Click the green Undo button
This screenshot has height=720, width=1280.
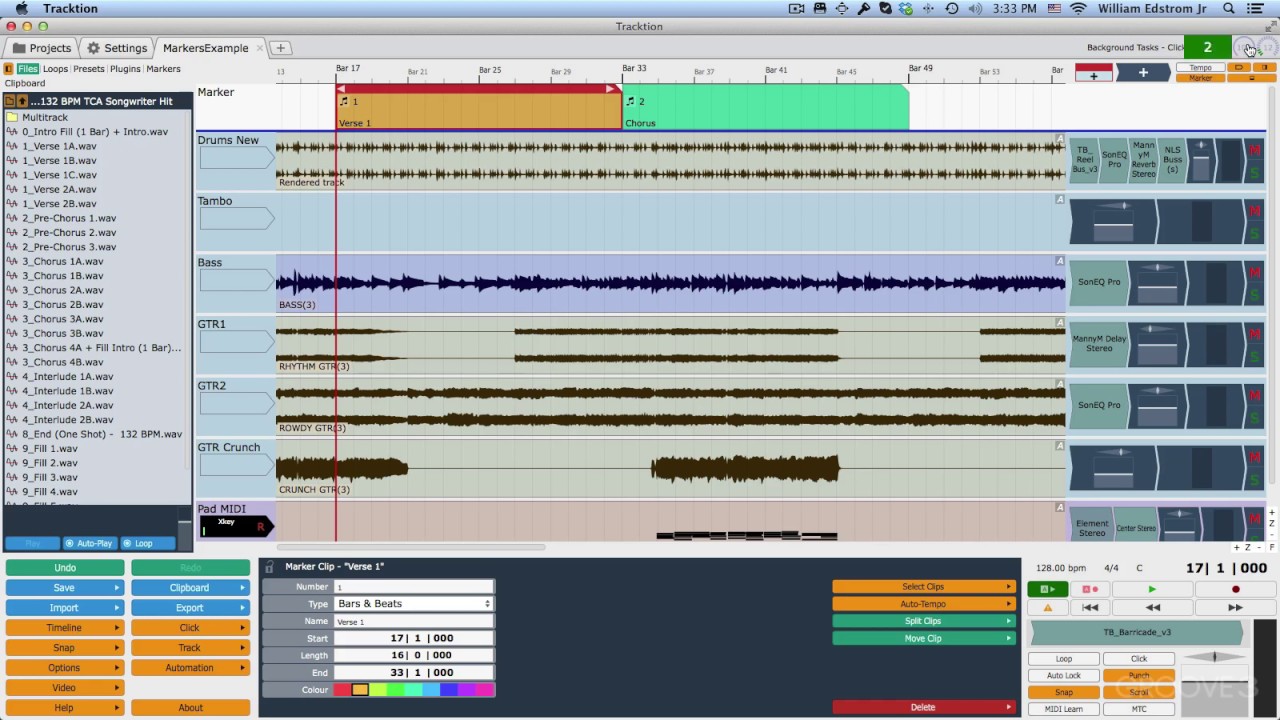tap(64, 568)
